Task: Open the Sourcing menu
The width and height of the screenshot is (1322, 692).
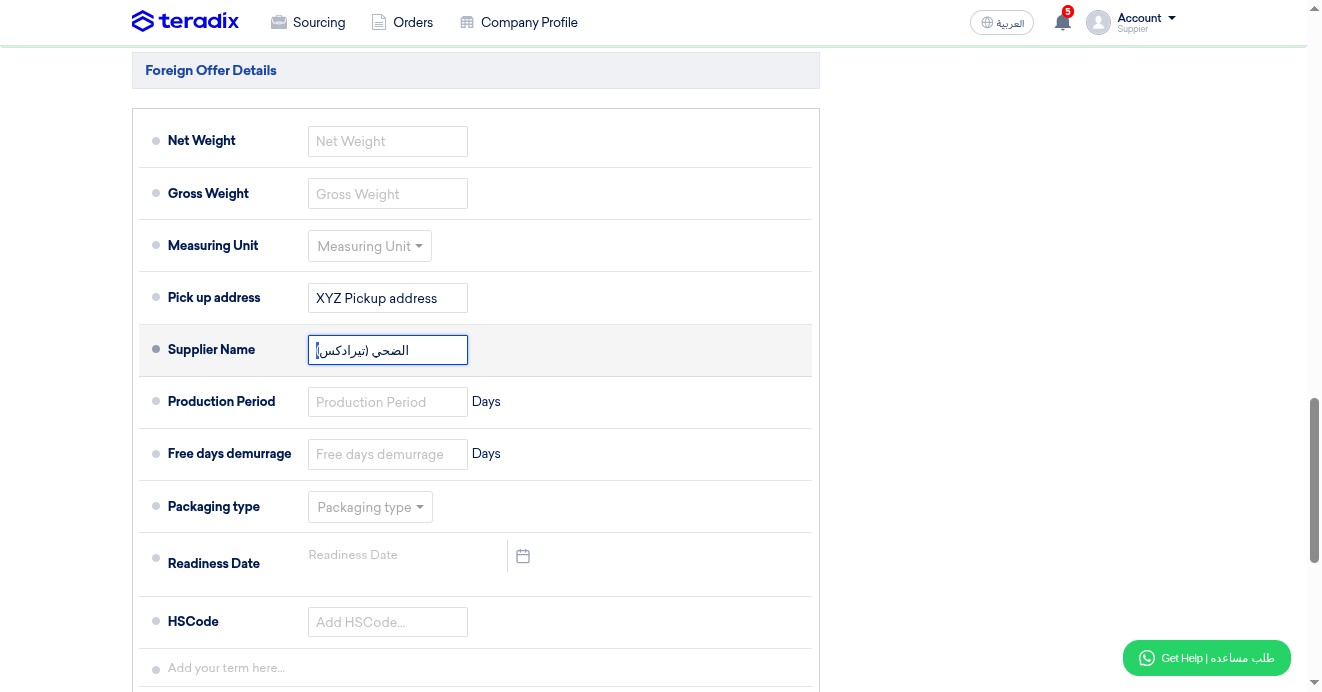Action: (307, 22)
